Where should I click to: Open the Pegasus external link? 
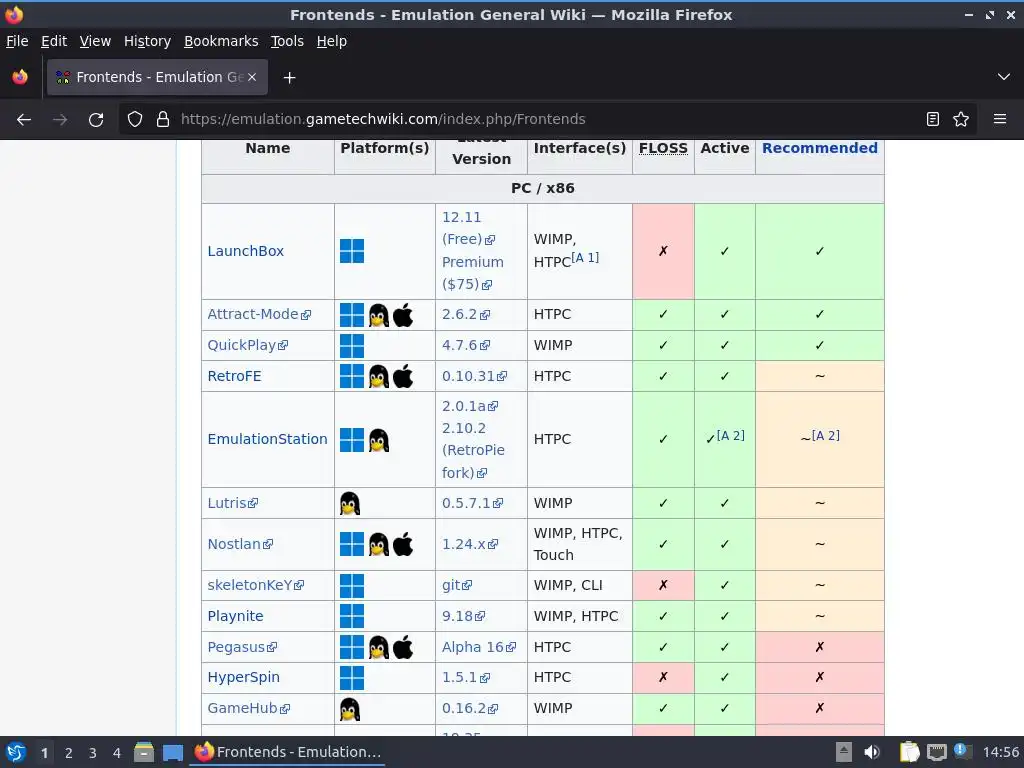(242, 647)
